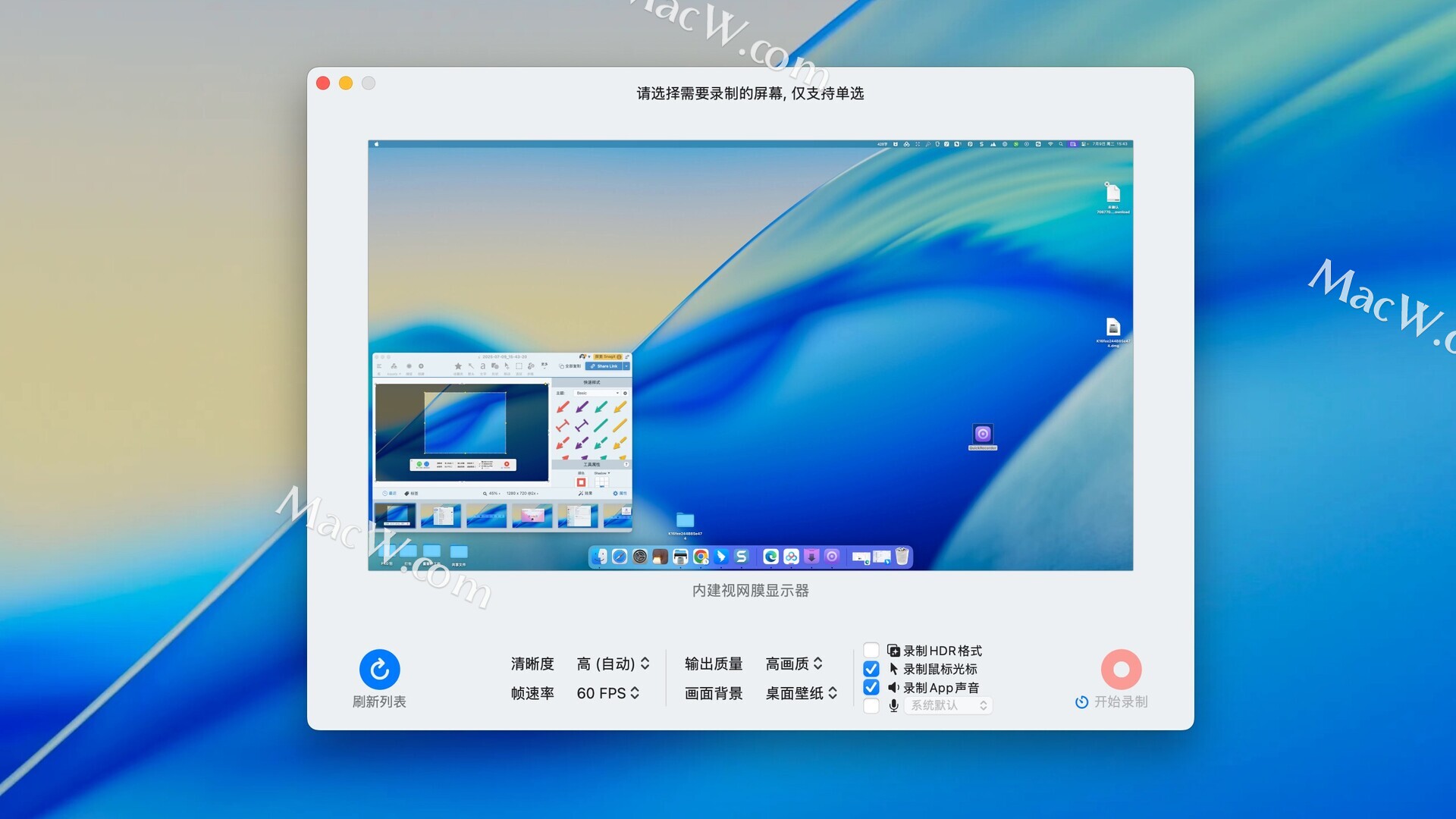
Task: Click the red start recording button
Action: (1121, 669)
